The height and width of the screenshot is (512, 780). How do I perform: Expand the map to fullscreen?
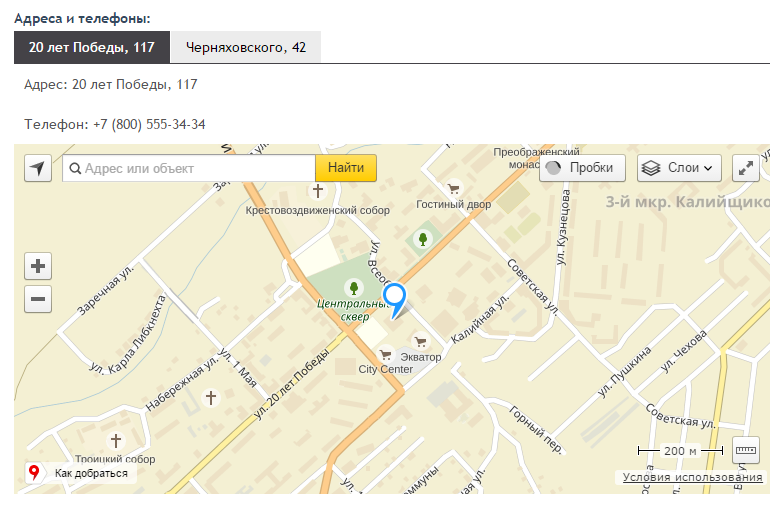click(x=746, y=168)
